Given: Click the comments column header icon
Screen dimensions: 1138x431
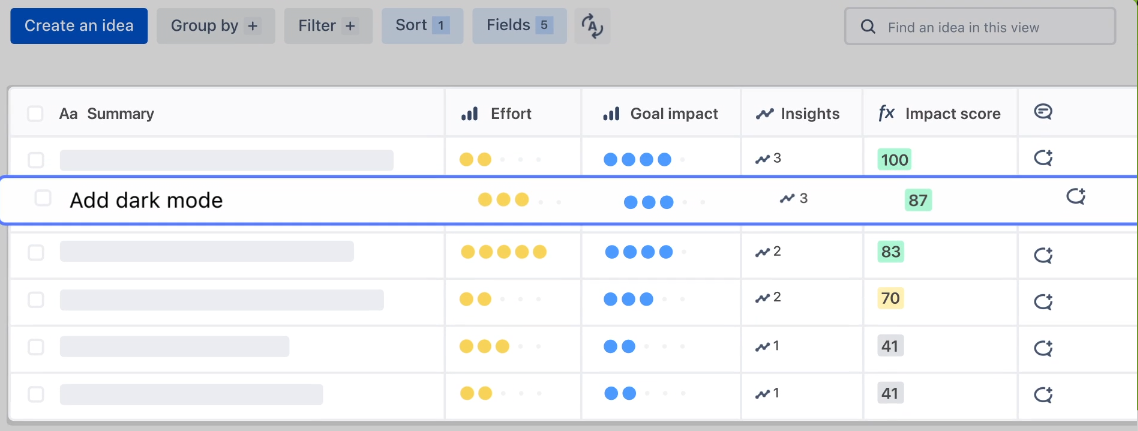Looking at the screenshot, I should tap(1043, 113).
